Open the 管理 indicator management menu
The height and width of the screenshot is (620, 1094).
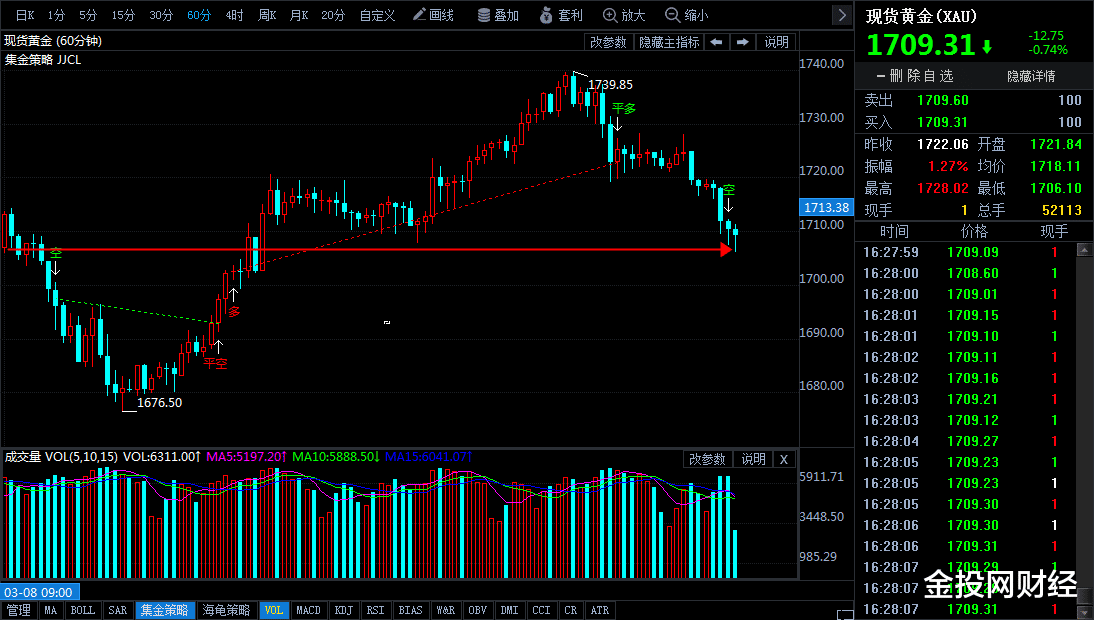point(17,610)
